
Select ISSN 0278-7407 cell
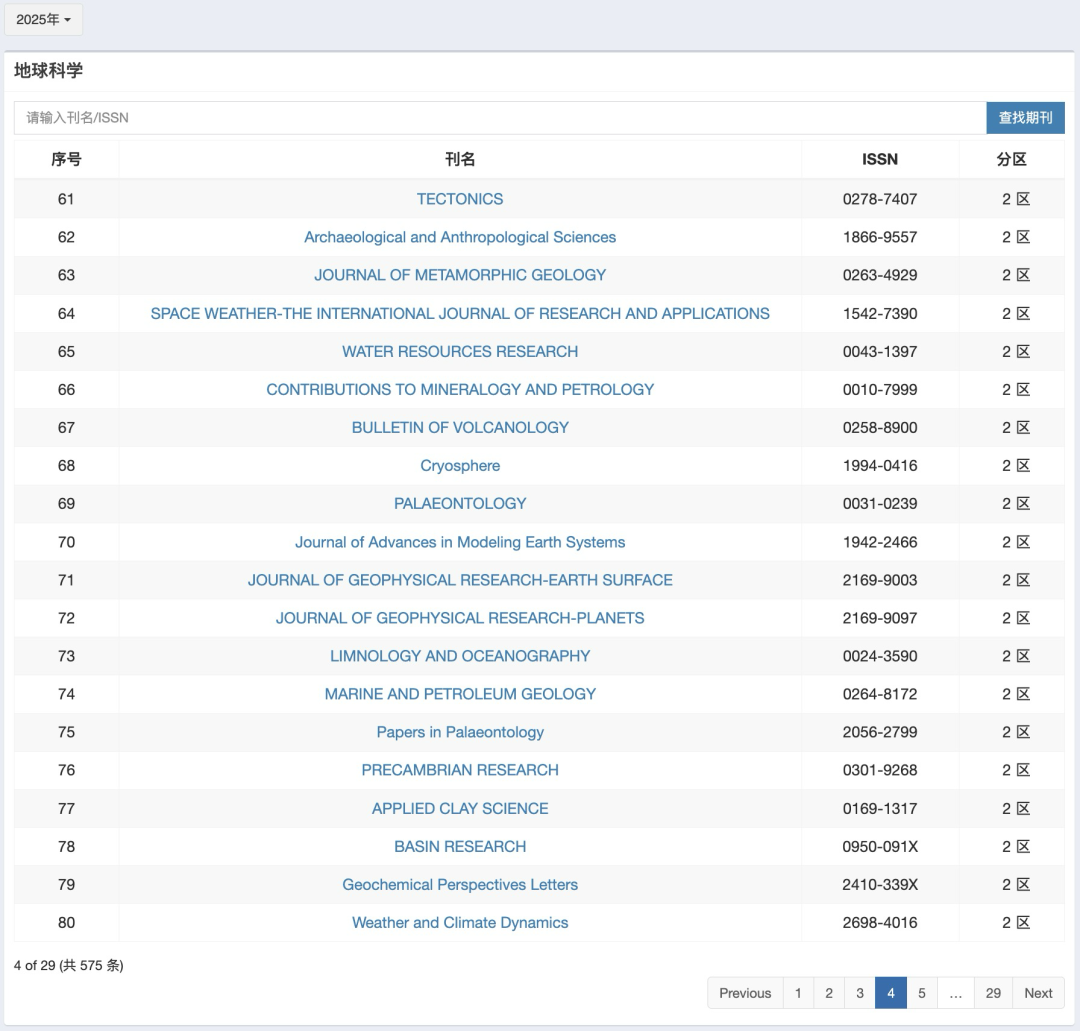click(880, 199)
